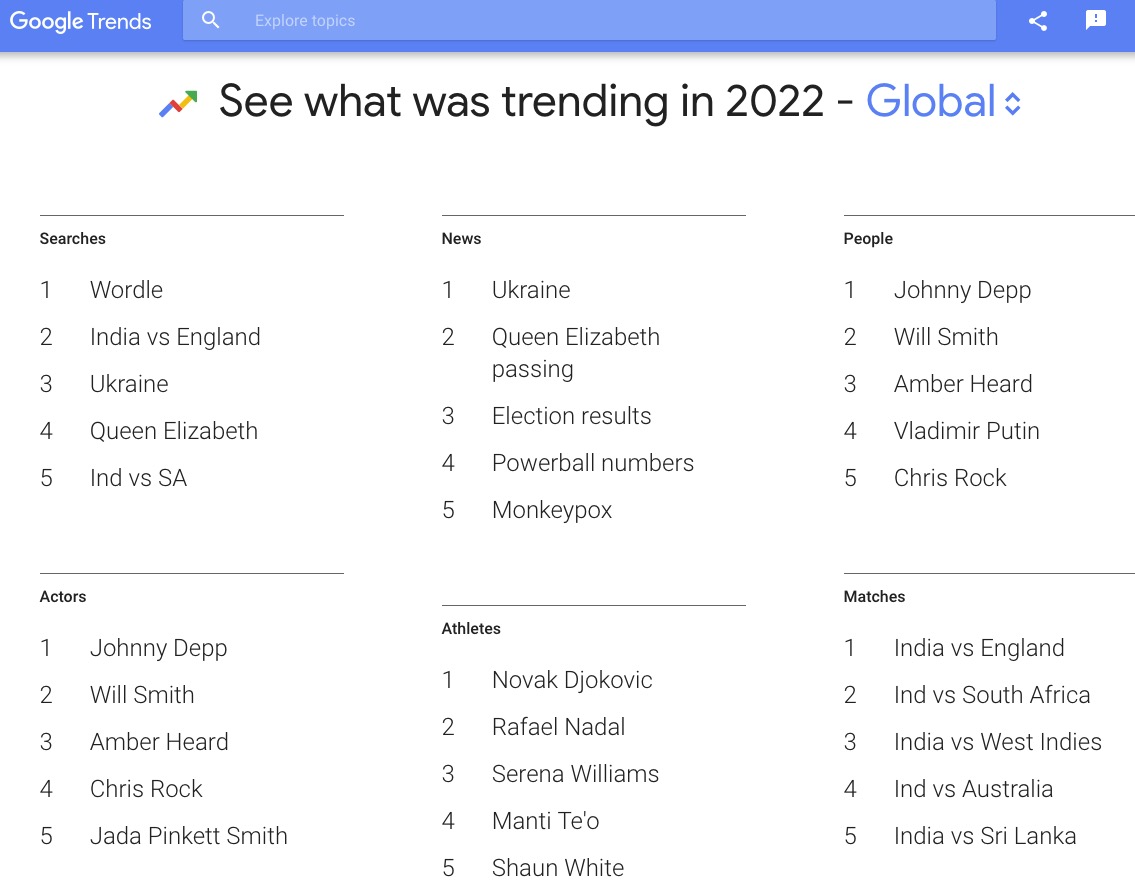
Task: Click the News category heading
Action: tap(461, 239)
